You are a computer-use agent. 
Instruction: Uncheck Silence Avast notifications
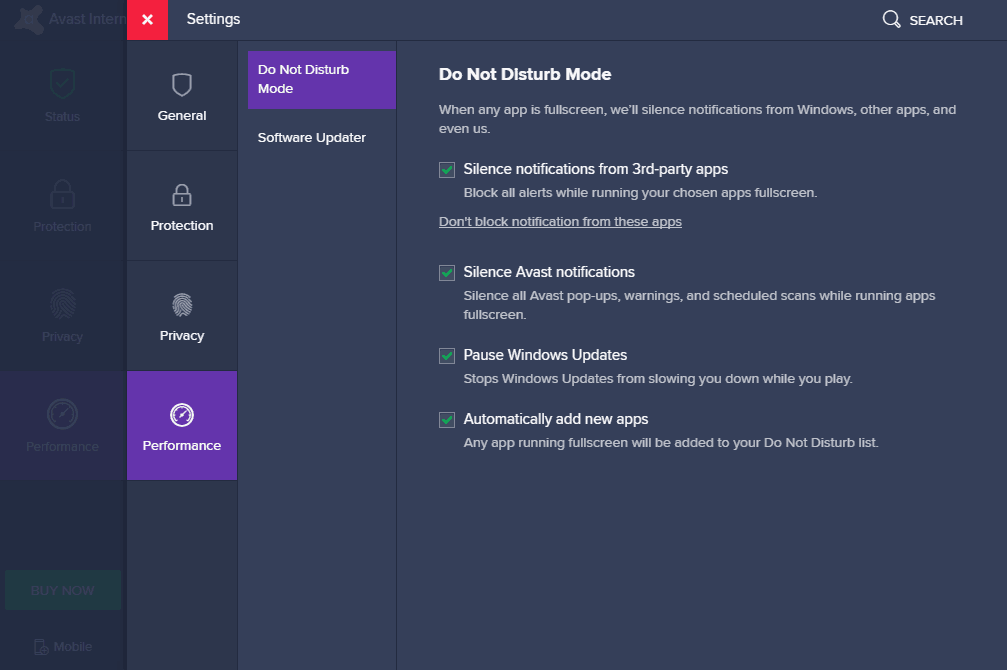coord(446,271)
